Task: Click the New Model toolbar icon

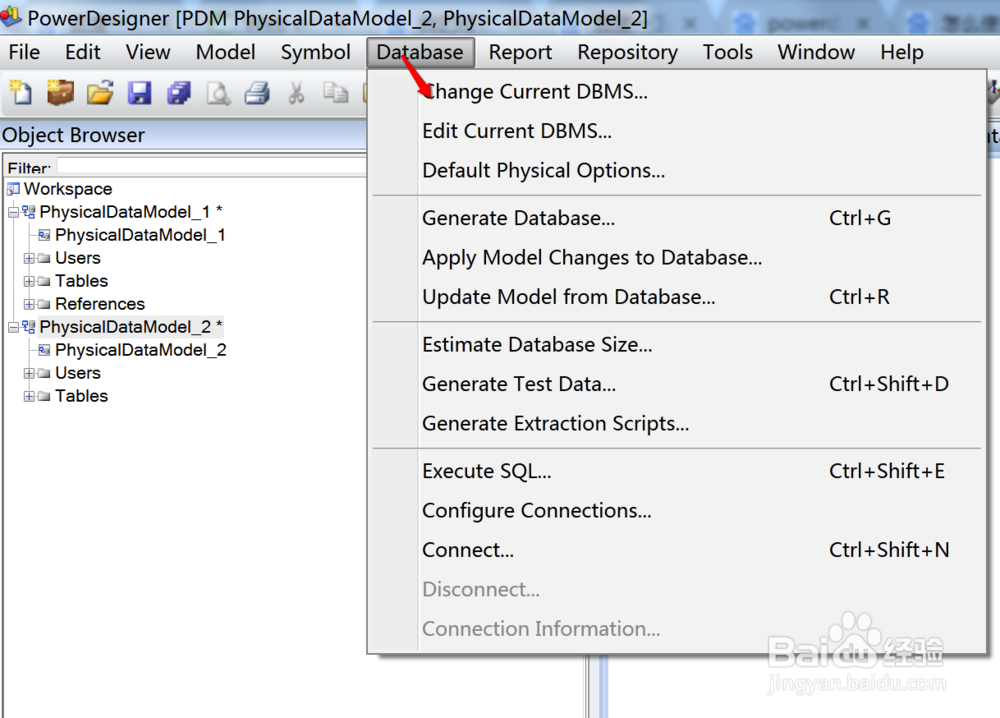Action: 20,93
